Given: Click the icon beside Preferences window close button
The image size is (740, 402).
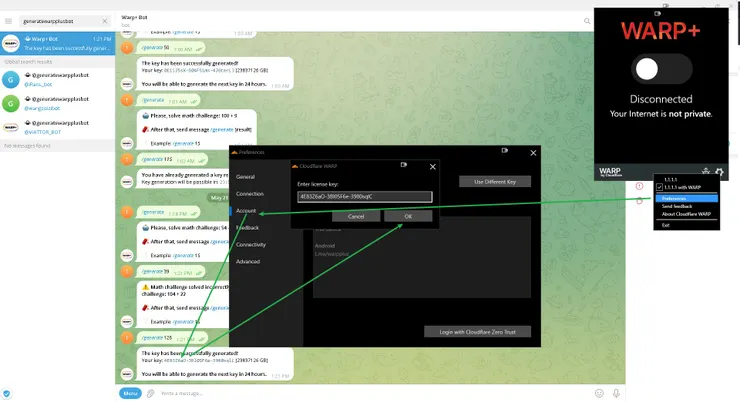Looking at the screenshot, I should 505,151.
